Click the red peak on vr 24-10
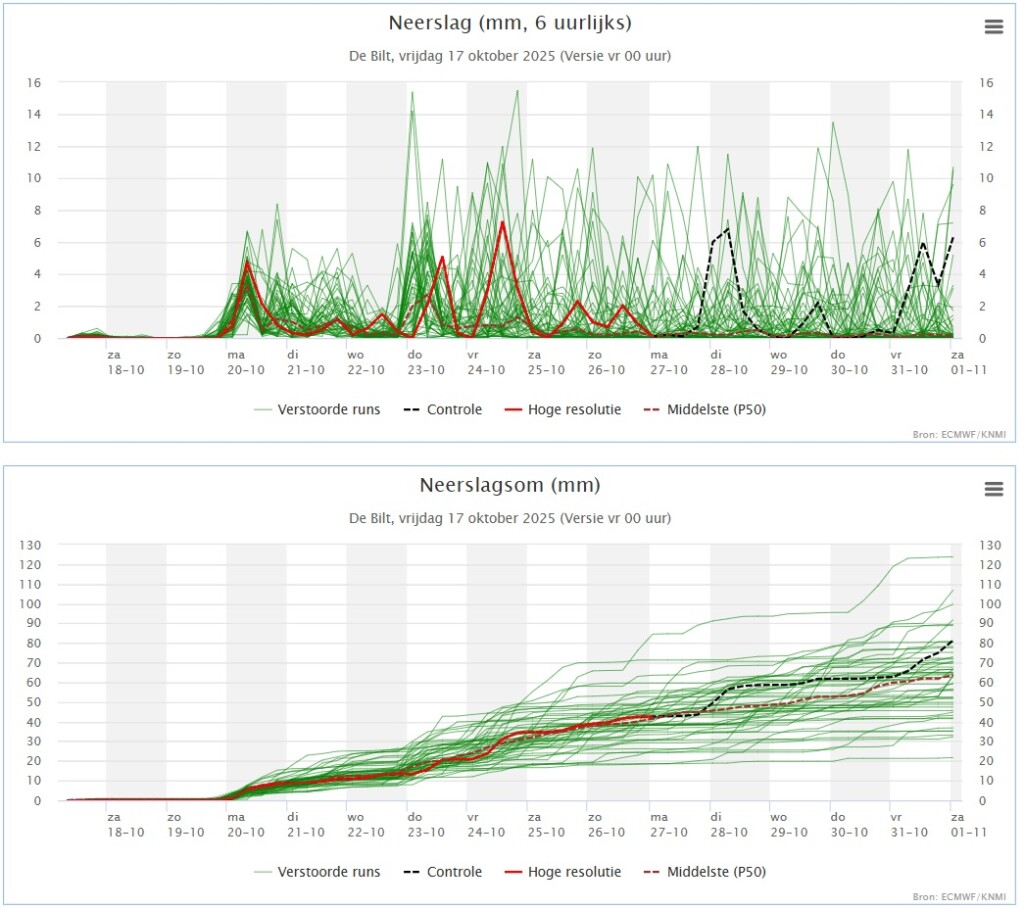 [x=502, y=223]
